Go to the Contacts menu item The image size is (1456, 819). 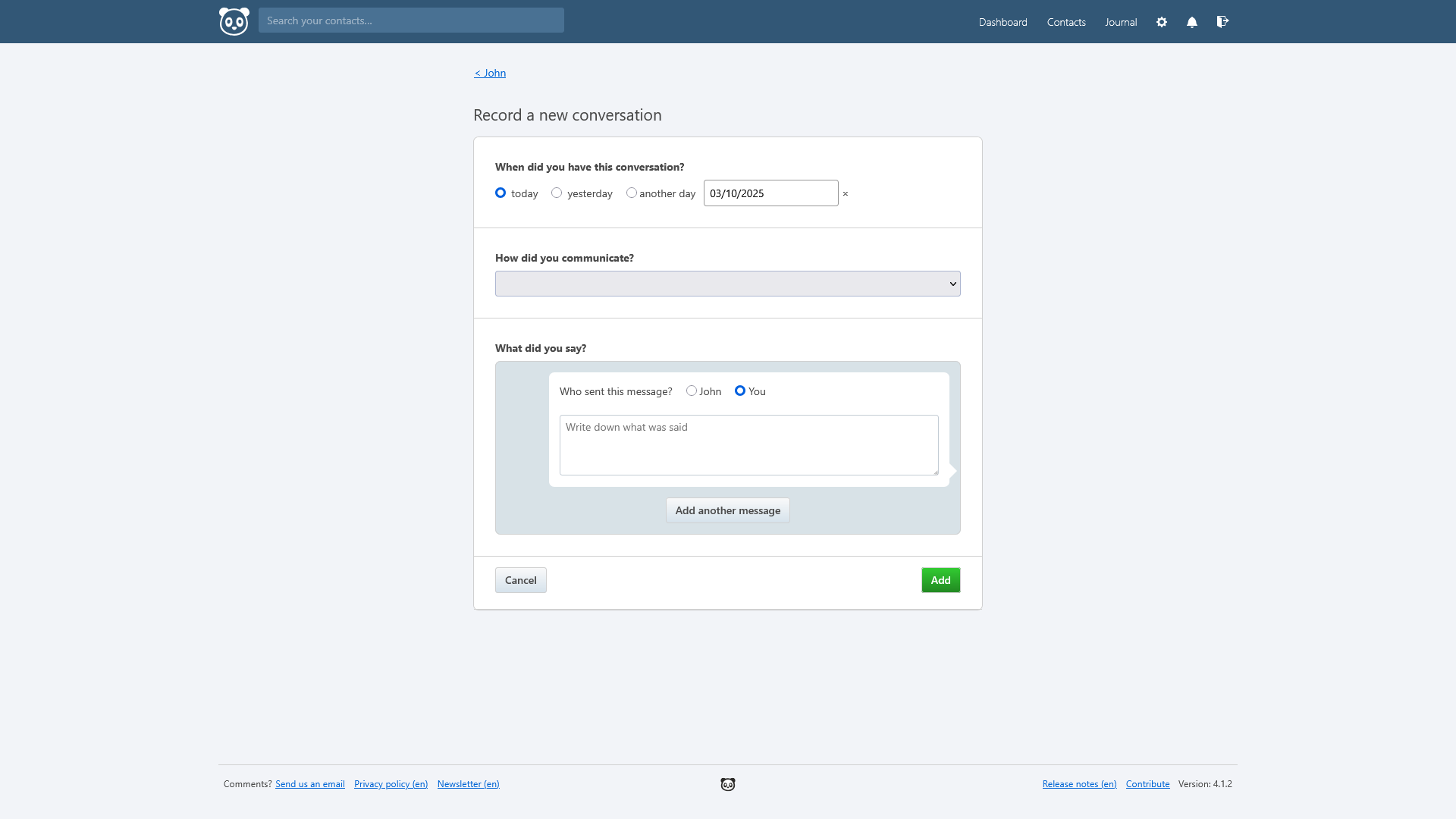tap(1066, 22)
